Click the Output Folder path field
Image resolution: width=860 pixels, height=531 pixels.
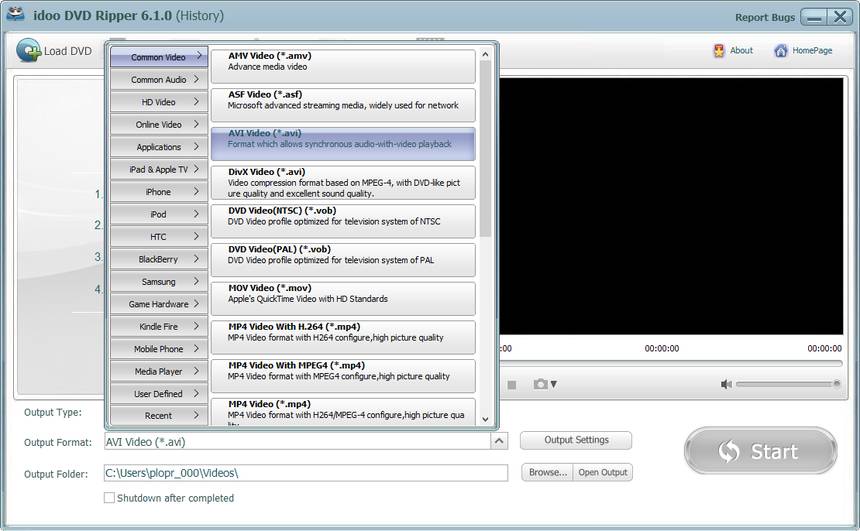pyautogui.click(x=305, y=473)
